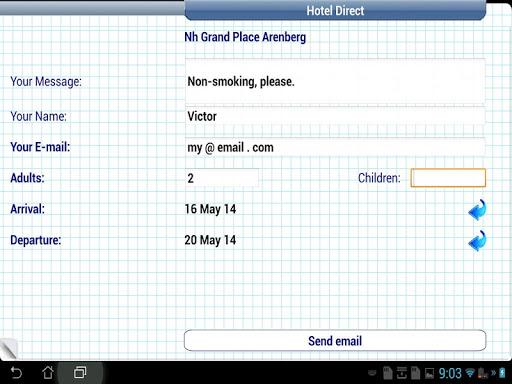Tap the 16 May 14 arrival date

coord(210,209)
